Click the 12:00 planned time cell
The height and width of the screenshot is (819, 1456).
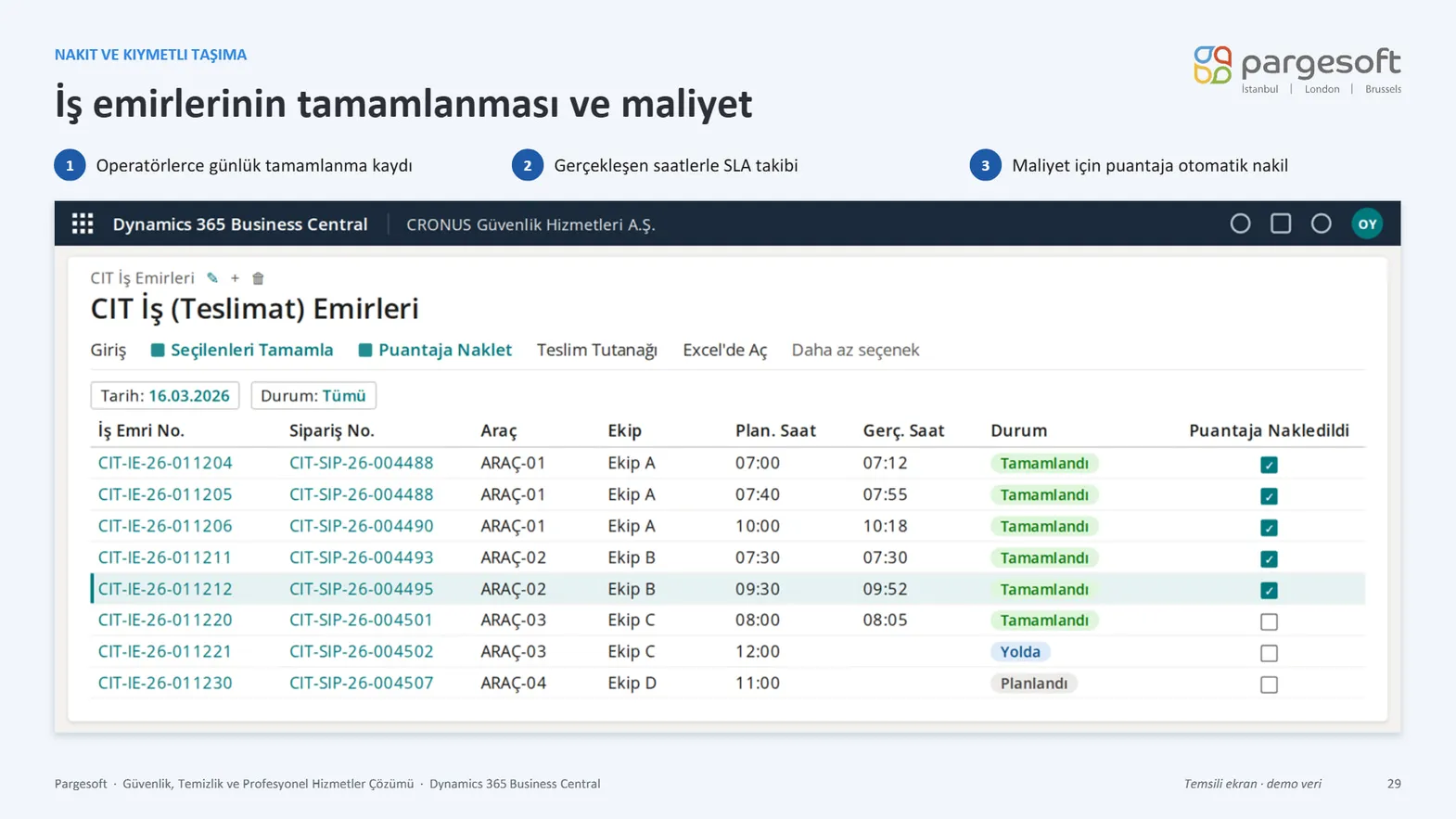[x=758, y=651]
